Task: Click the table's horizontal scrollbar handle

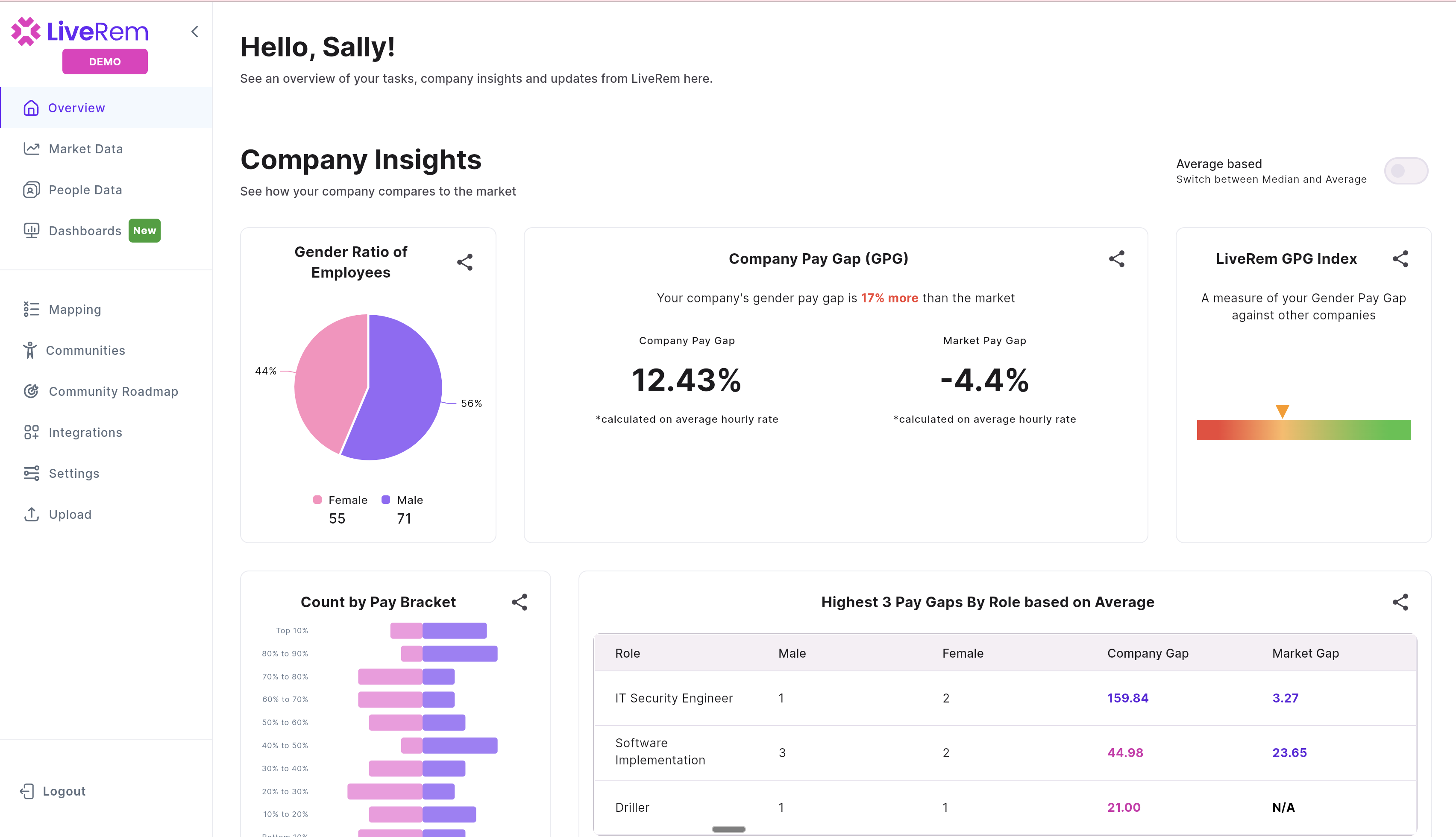Action: pyautogui.click(x=728, y=829)
